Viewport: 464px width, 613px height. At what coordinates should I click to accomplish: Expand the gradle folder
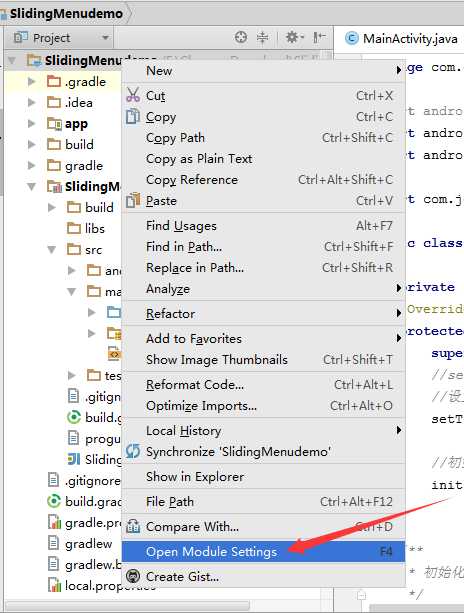[31, 165]
